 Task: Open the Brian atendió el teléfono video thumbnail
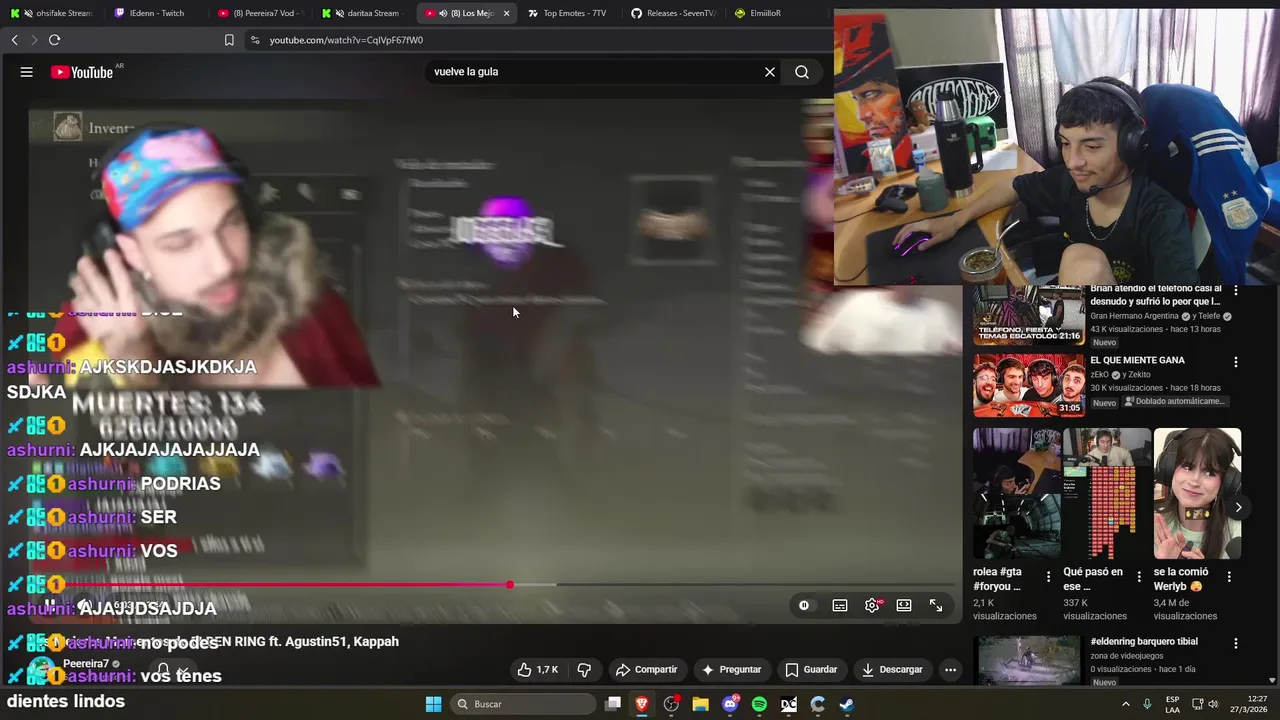pos(1029,314)
